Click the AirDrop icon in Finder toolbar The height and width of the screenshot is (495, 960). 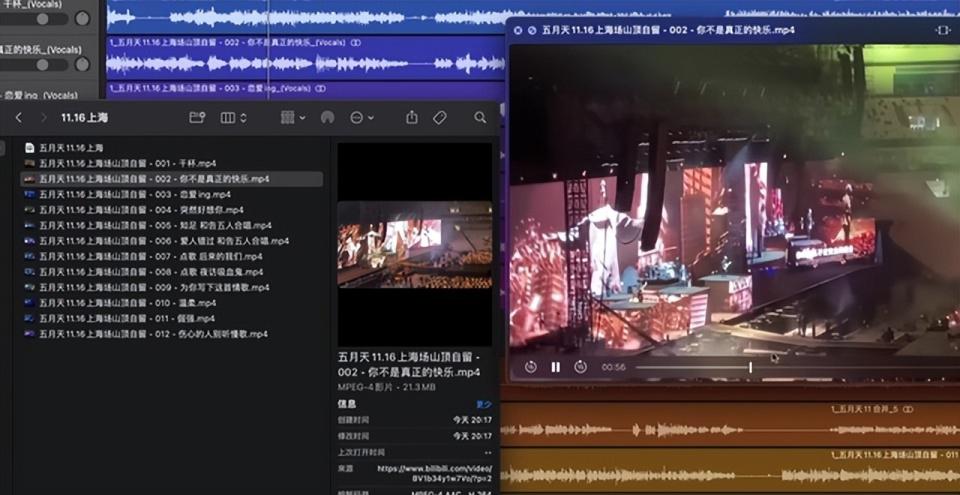pyautogui.click(x=328, y=118)
